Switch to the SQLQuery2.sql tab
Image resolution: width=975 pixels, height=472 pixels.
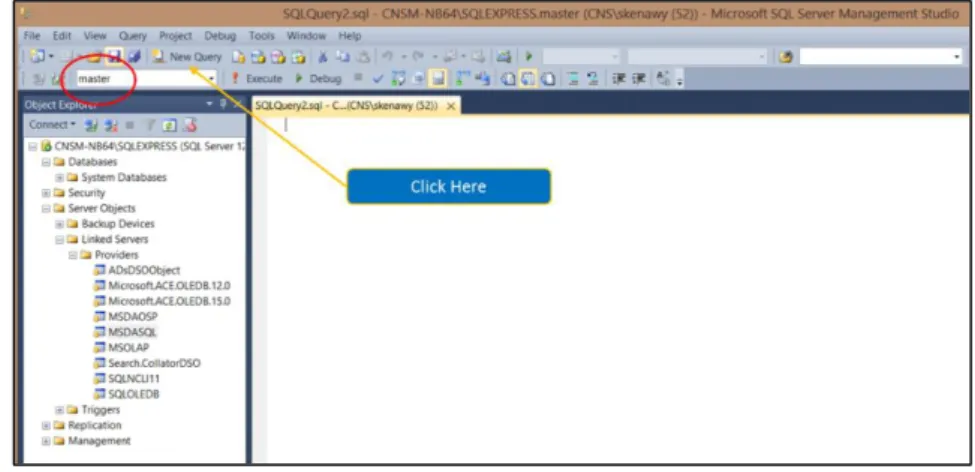(347, 106)
